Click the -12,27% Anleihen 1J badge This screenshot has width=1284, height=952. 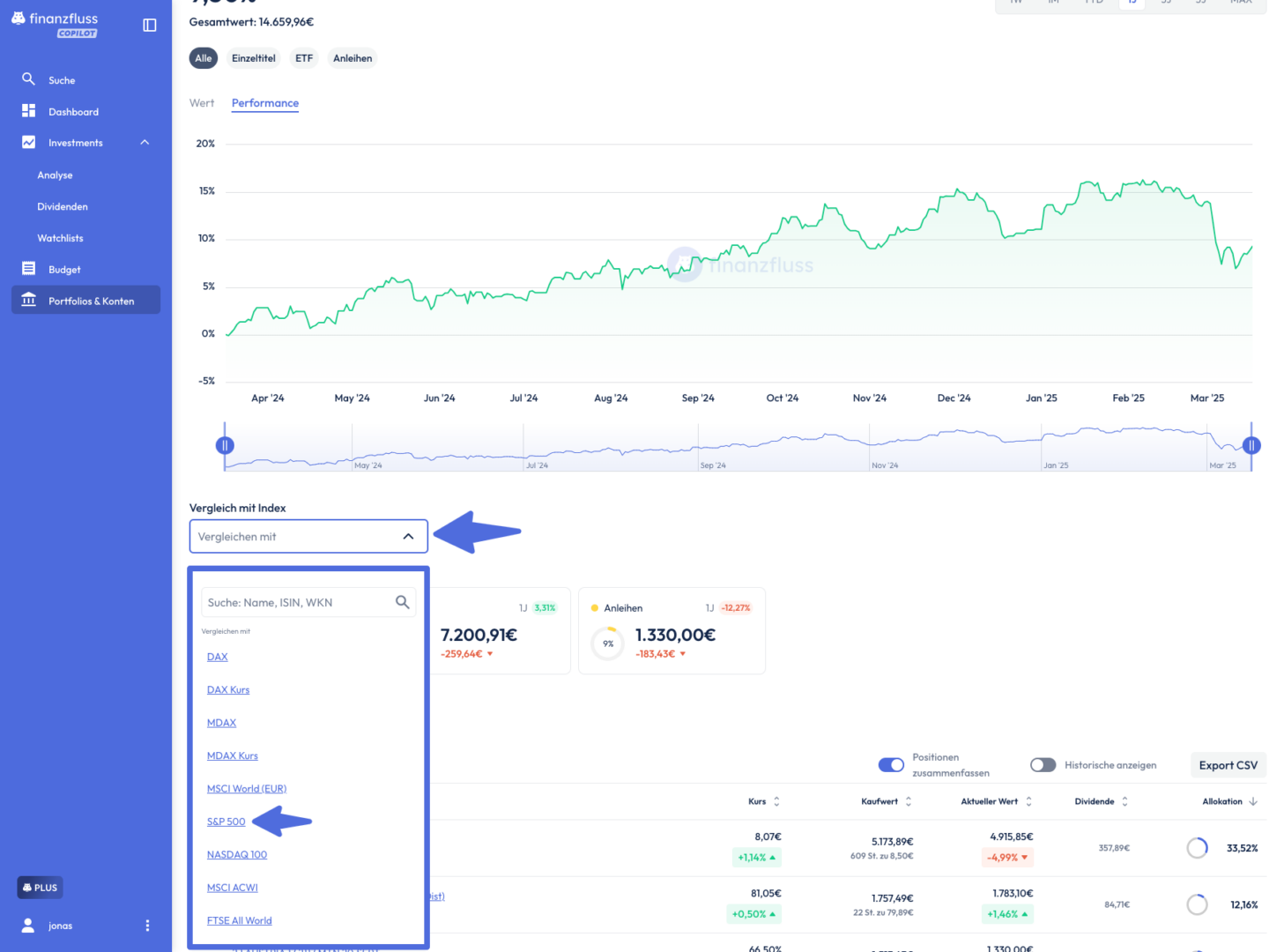tap(735, 607)
